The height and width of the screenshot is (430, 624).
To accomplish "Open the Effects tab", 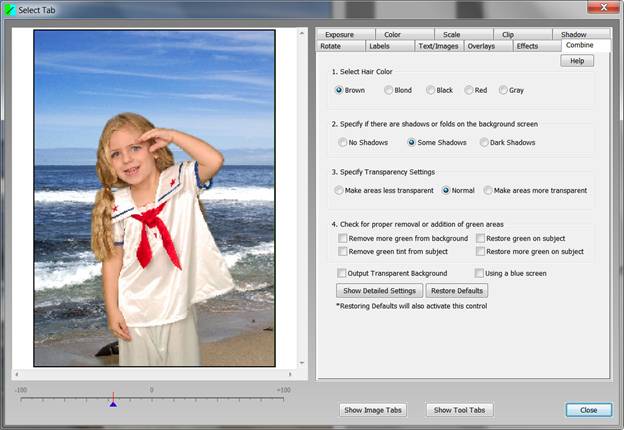I will point(527,46).
